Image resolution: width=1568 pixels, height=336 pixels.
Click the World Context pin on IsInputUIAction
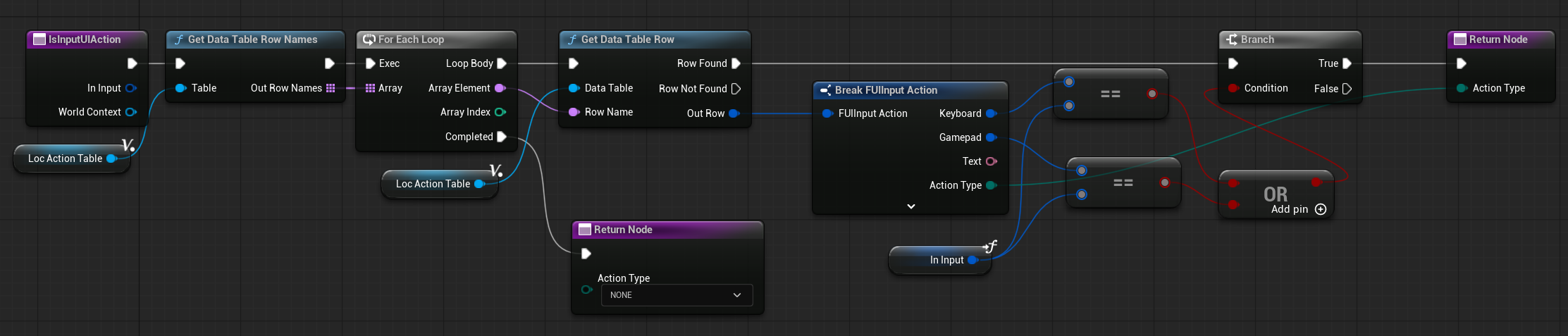130,112
